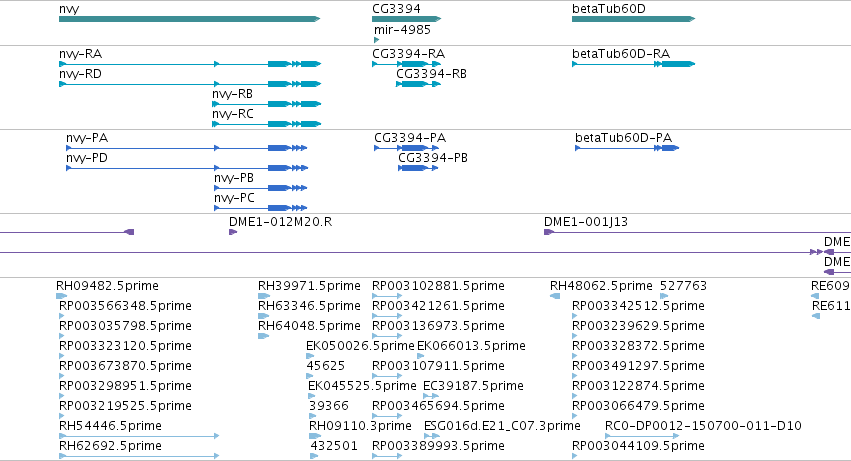Click the EK066013.5prime label
The width and height of the screenshot is (851, 461).
(471, 346)
